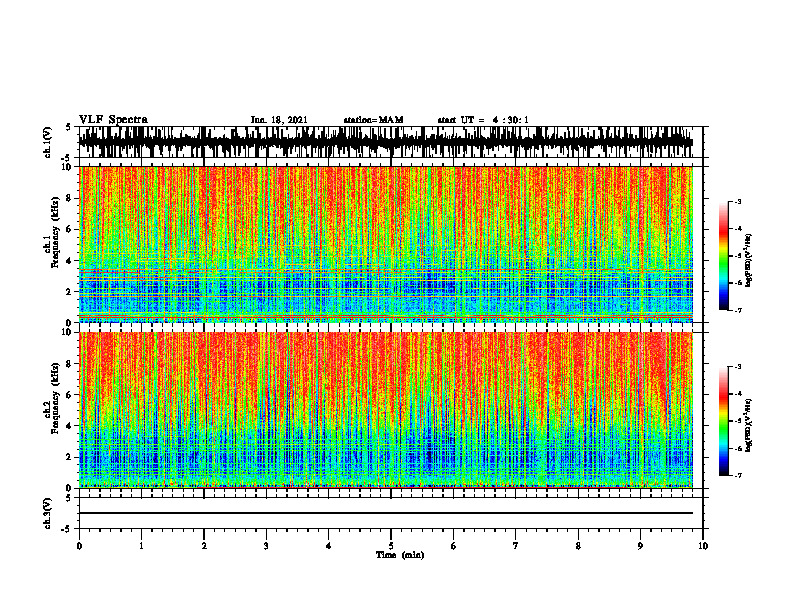Click time axis tick label "5"
This screenshot has height=612, width=792.
[x=391, y=546]
